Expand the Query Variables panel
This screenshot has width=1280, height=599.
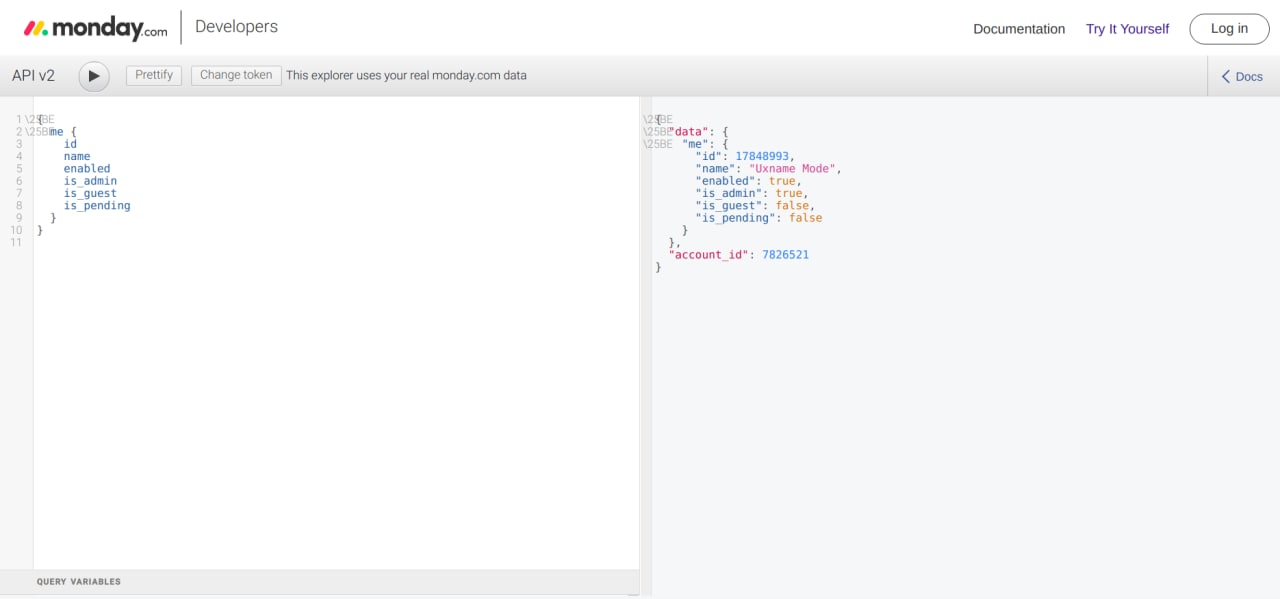[x=320, y=581]
